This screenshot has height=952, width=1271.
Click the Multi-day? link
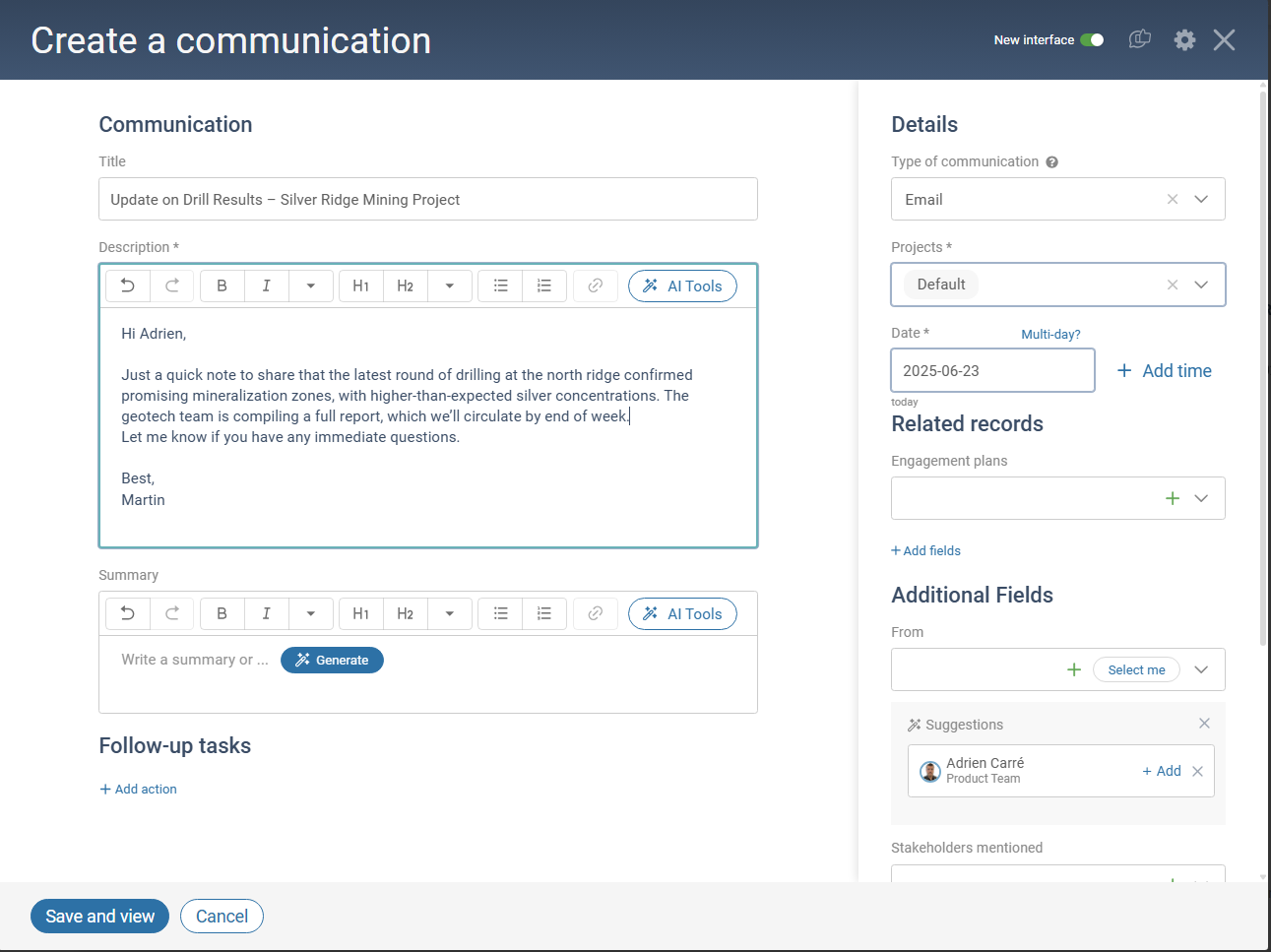[x=1050, y=334]
